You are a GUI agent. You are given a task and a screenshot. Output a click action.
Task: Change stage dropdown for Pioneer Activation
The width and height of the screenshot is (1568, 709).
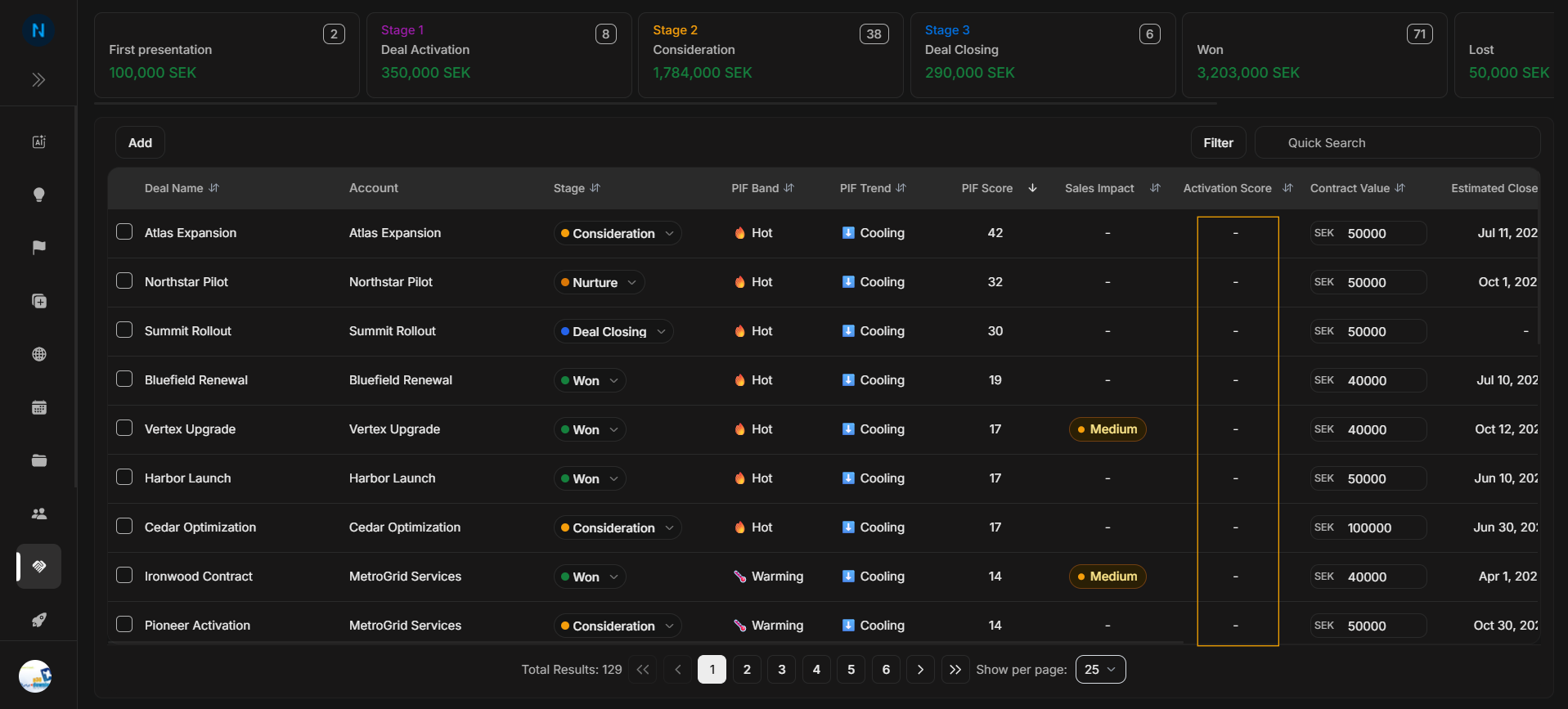pos(618,626)
